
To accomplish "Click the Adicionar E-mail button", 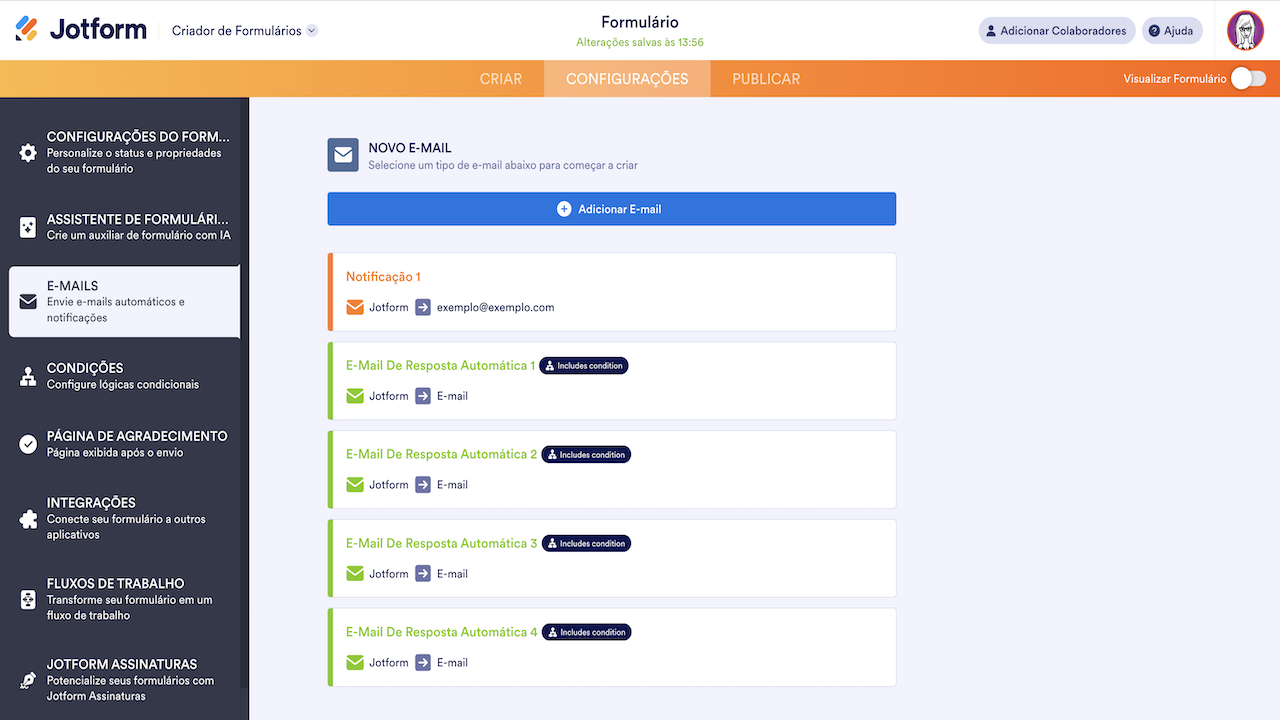I will click(611, 209).
